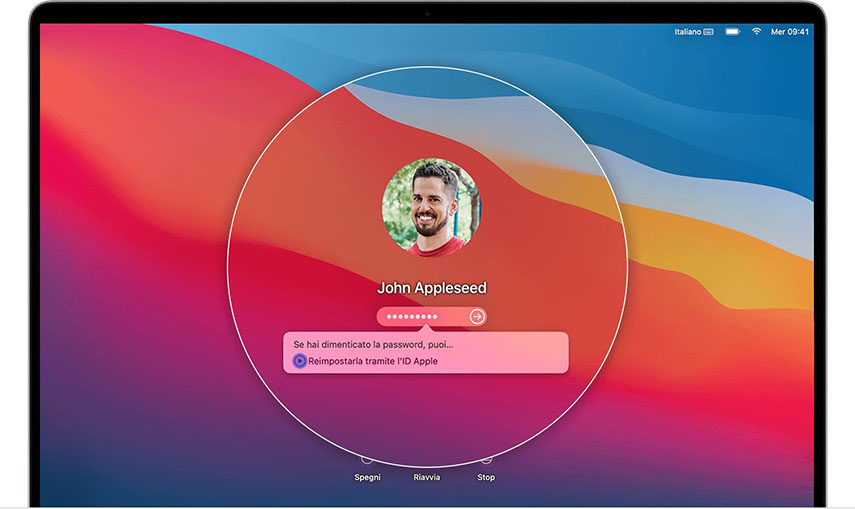The height and width of the screenshot is (509, 855).
Task: Click the Stop label
Action: click(x=486, y=478)
